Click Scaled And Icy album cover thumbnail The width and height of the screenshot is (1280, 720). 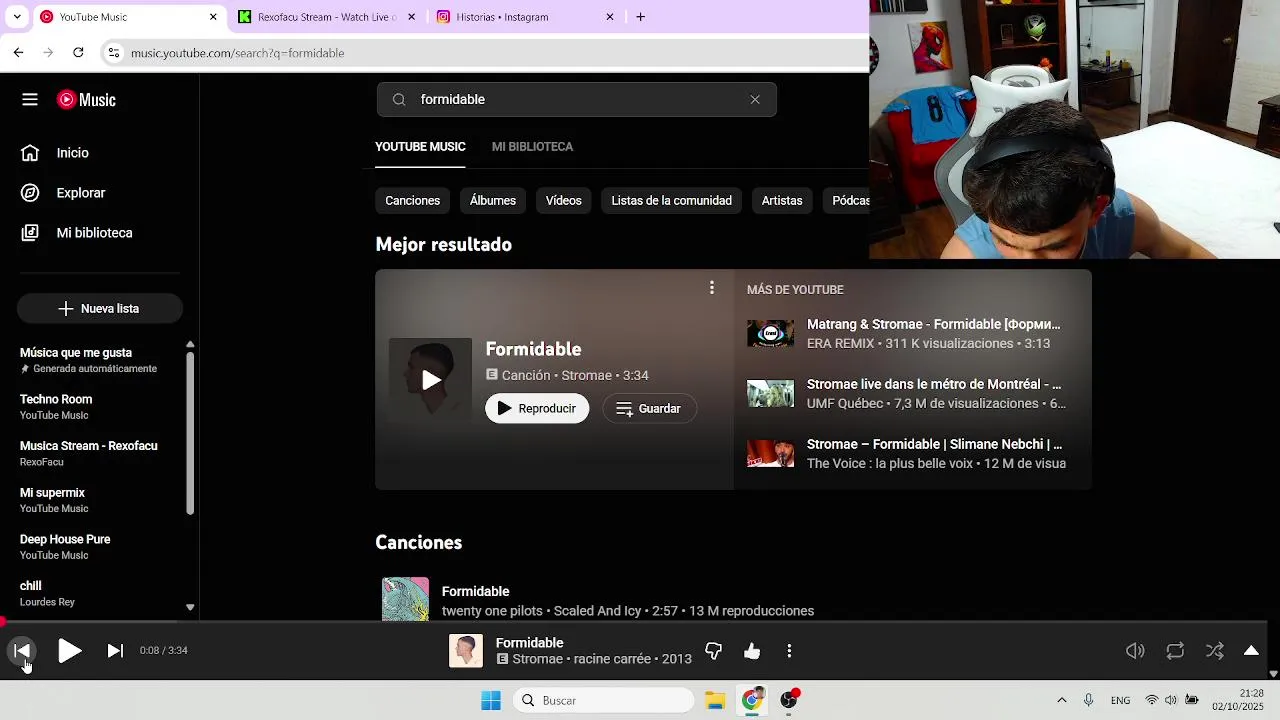point(405,599)
